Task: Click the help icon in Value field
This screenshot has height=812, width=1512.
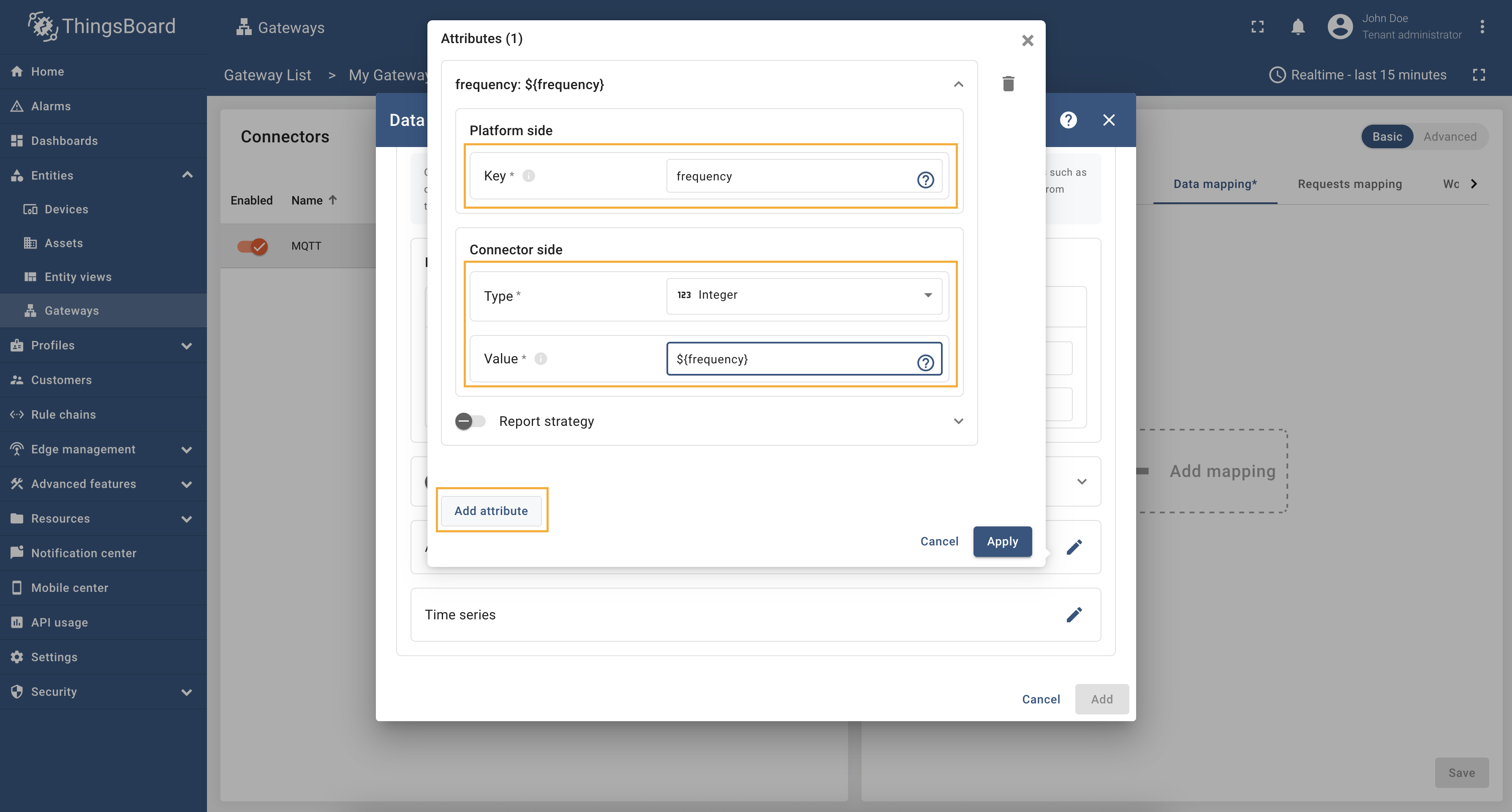Action: pyautogui.click(x=925, y=363)
